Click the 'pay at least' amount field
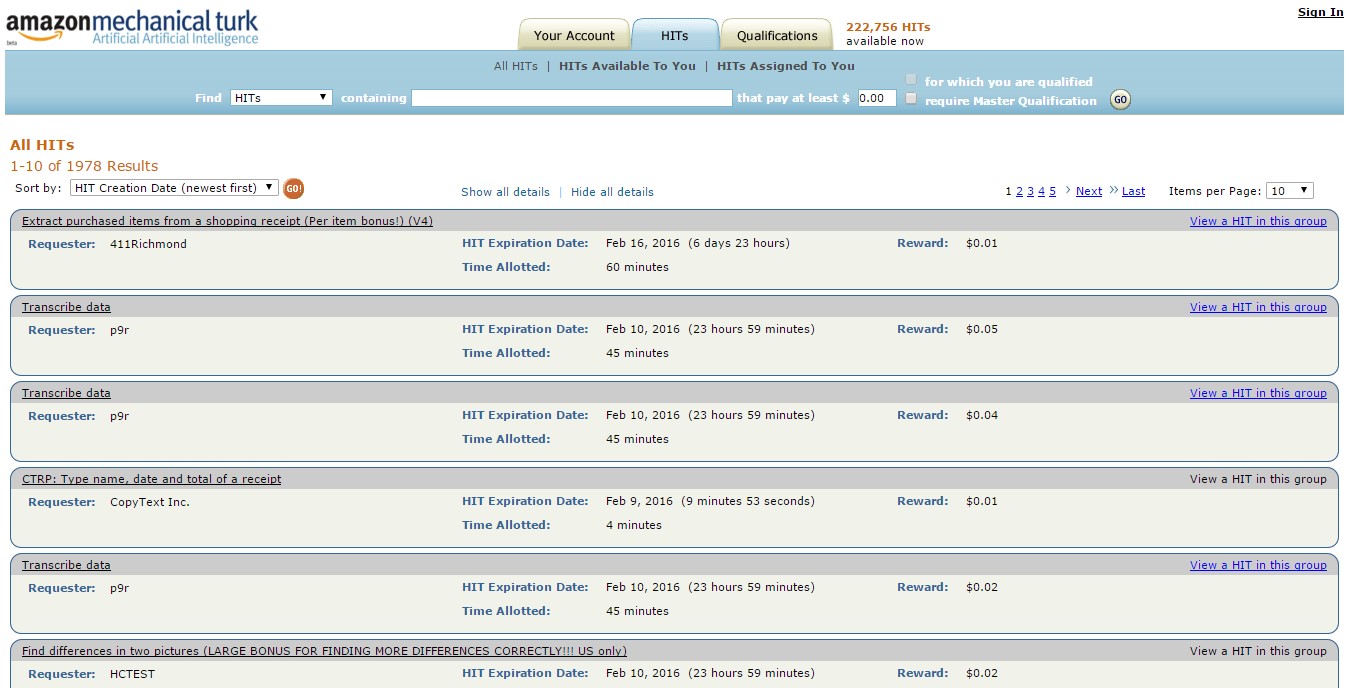The image size is (1349, 688). click(878, 98)
